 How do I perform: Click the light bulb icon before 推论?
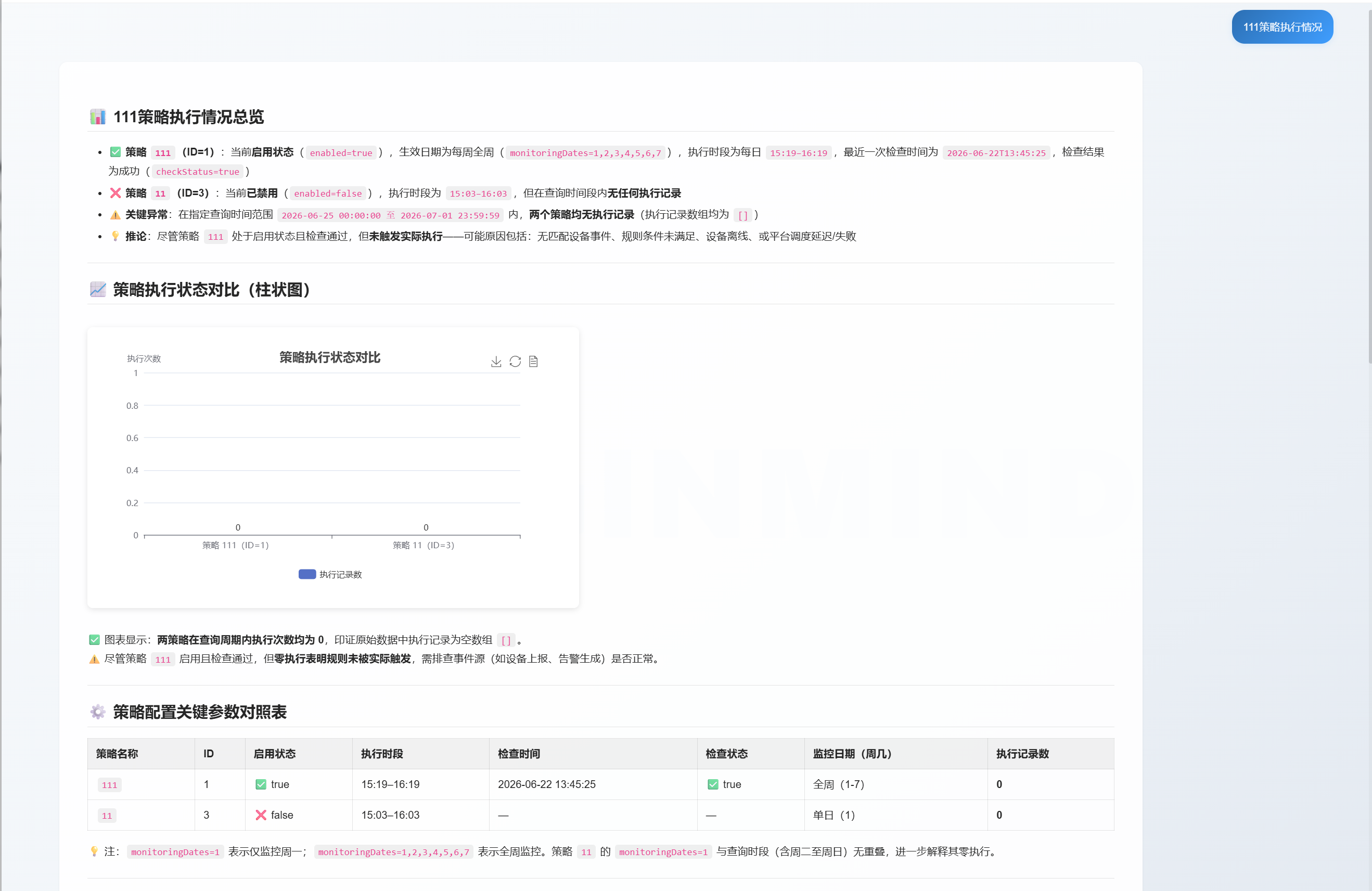(116, 236)
